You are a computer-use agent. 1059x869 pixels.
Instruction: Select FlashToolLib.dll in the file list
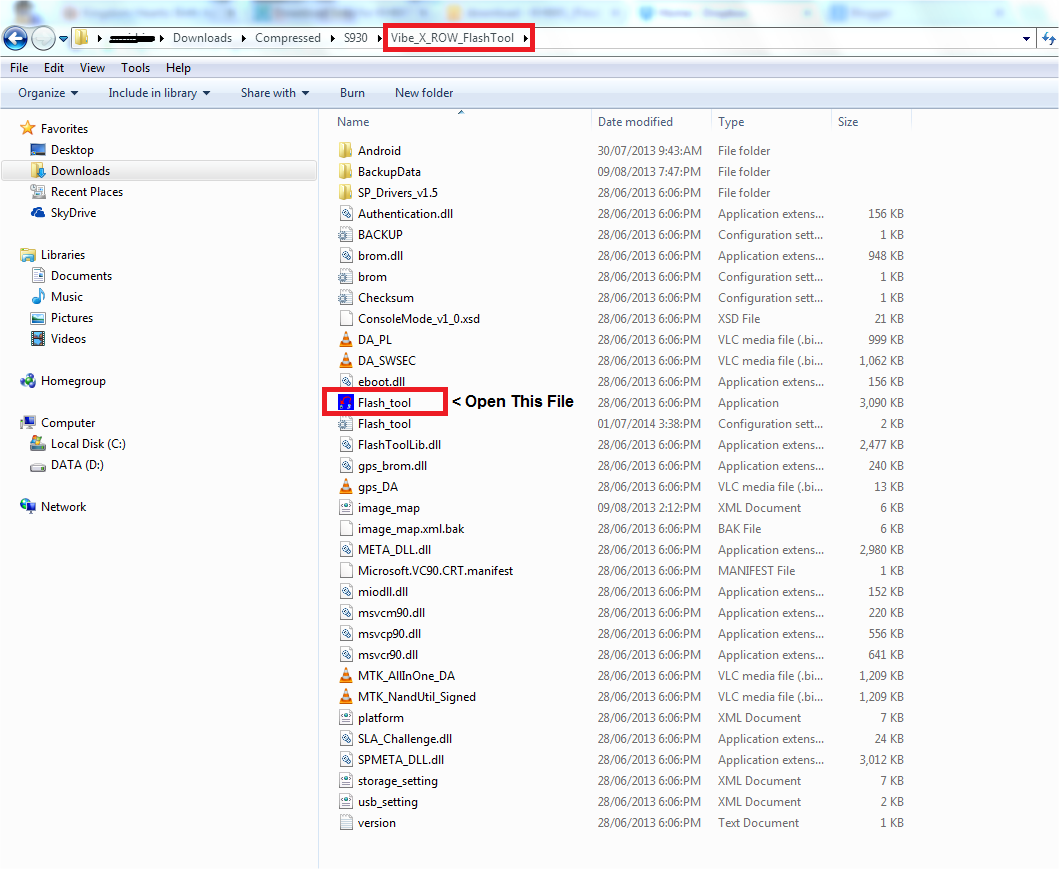[x=399, y=444]
